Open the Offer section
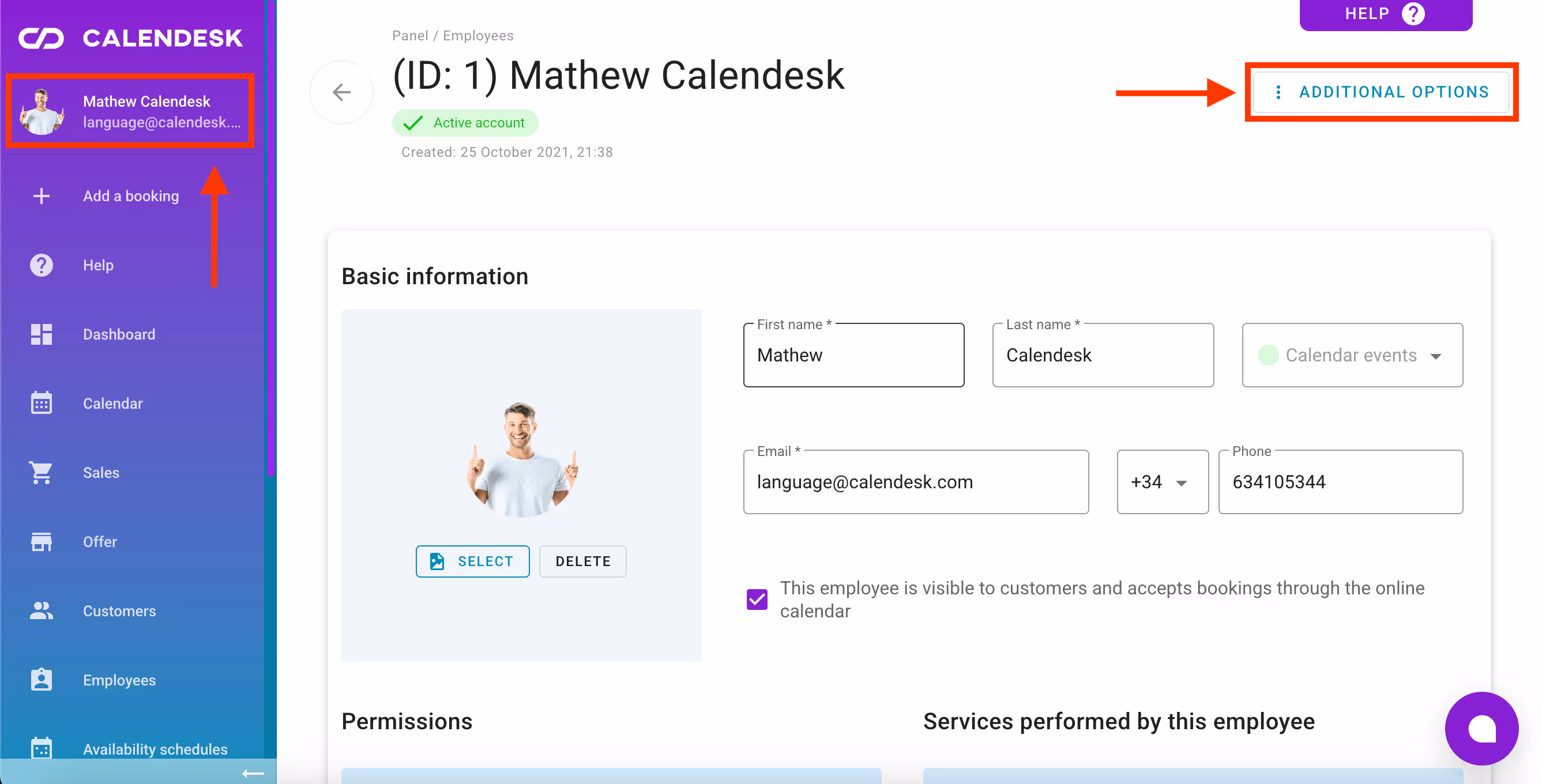The image size is (1542, 784). click(99, 541)
